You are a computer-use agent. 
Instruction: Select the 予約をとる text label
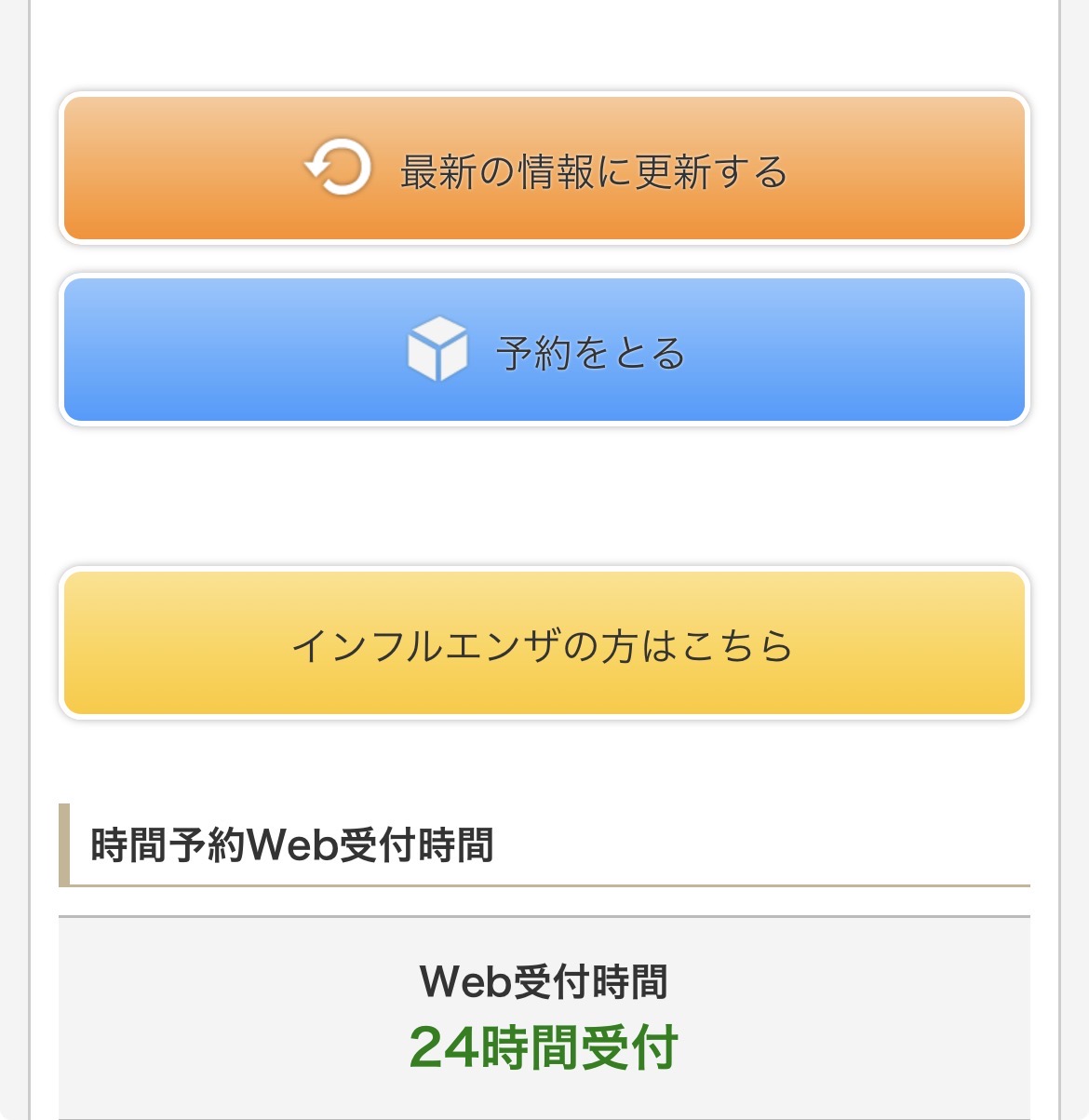(591, 354)
